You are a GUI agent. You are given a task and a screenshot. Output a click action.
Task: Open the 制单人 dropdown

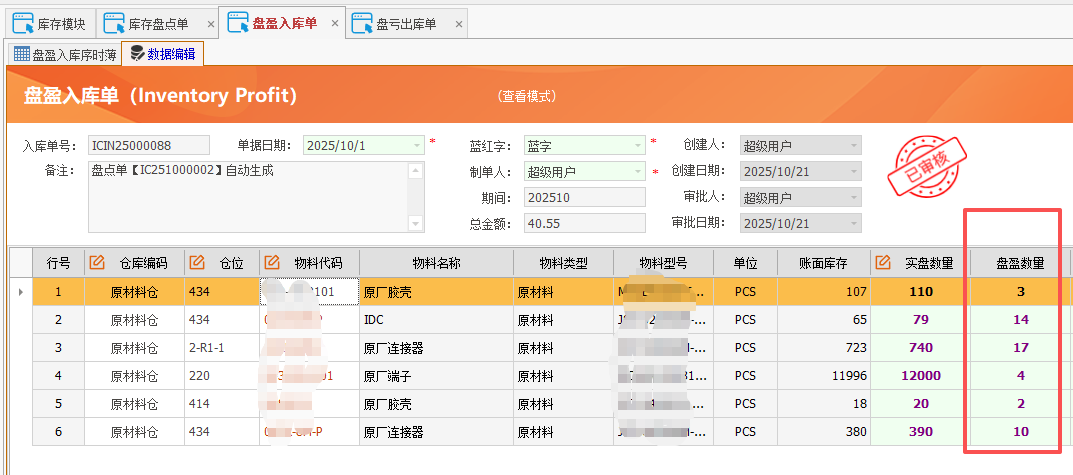tap(638, 171)
